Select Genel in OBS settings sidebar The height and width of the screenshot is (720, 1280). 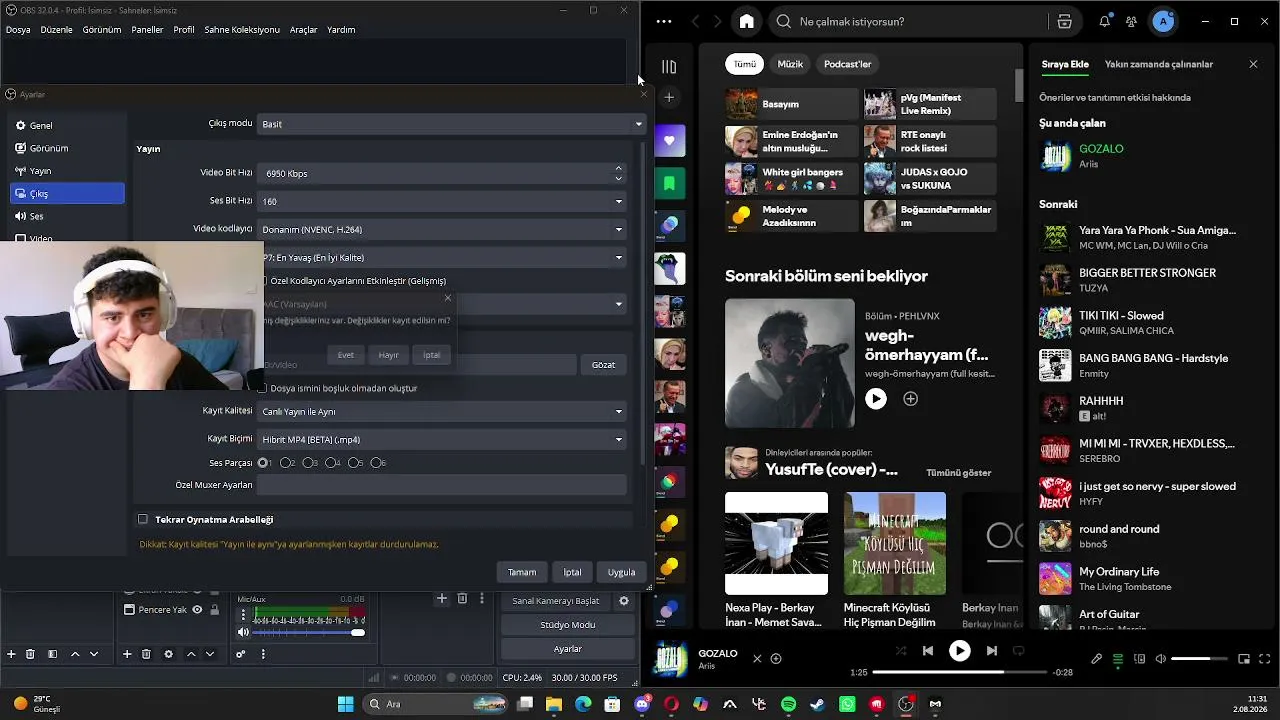[67, 126]
